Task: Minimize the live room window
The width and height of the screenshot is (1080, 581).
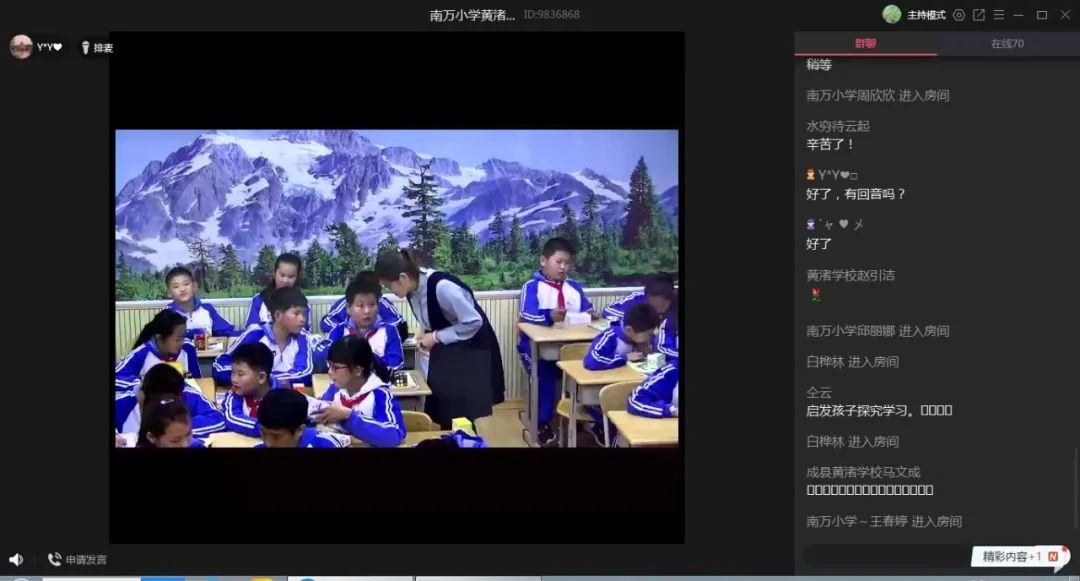Action: tap(1019, 15)
